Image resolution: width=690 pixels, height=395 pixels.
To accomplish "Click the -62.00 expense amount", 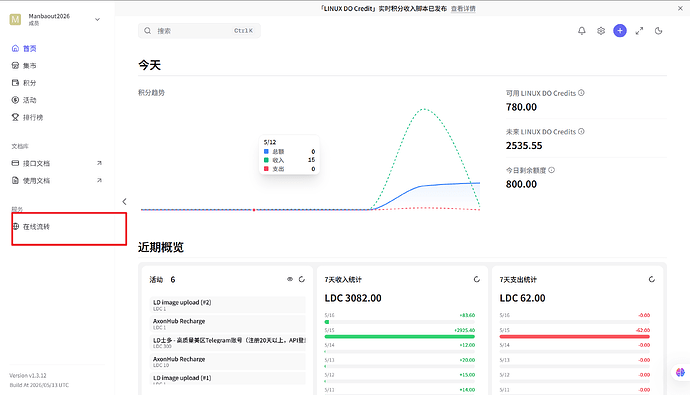I will (643, 330).
